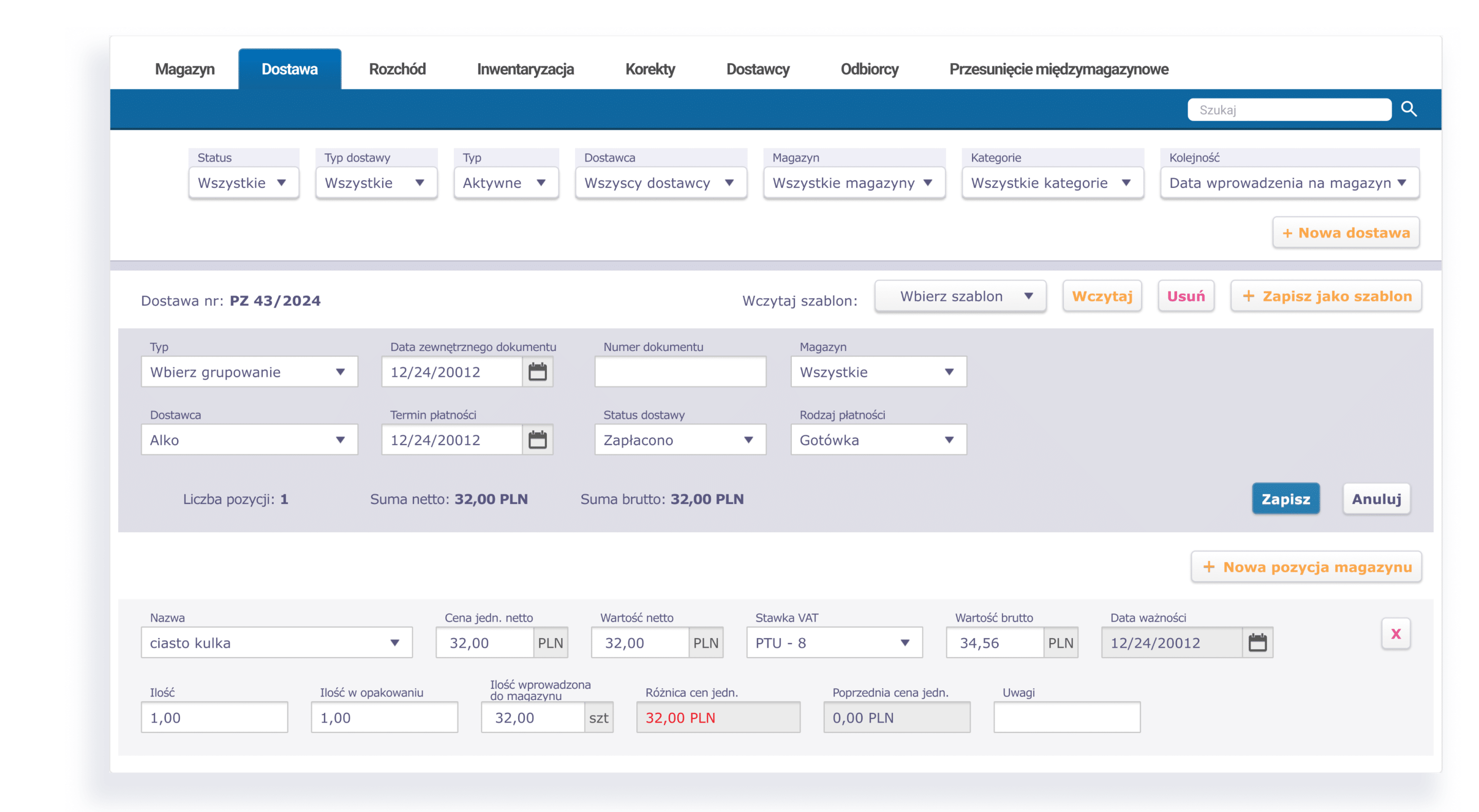Expand the Wbierz grupowanie dropdown

tap(249, 372)
